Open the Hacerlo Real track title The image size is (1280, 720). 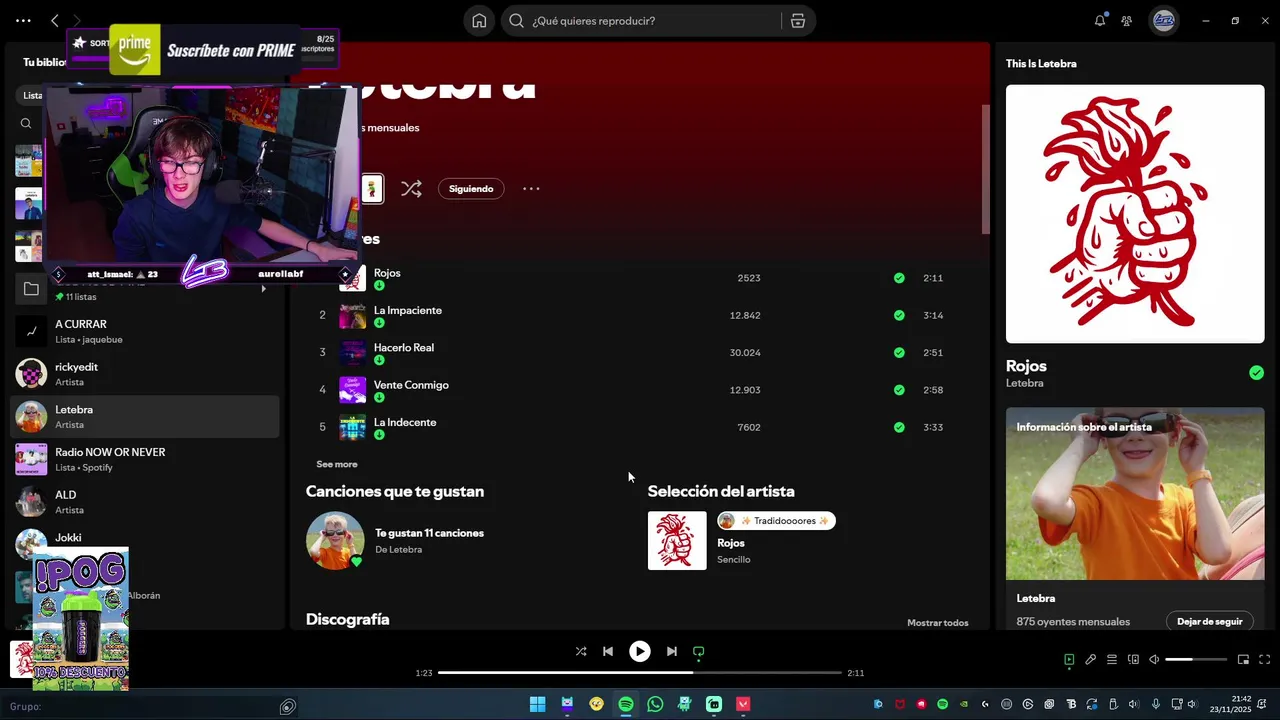click(x=404, y=348)
